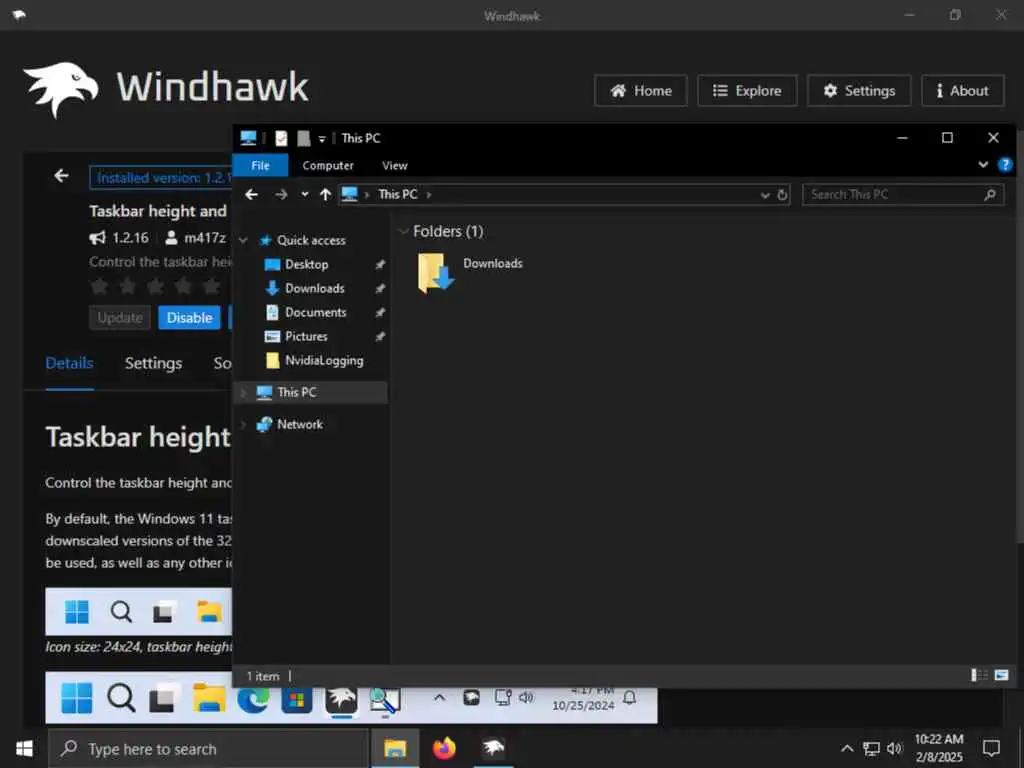The image size is (1024, 768).
Task: Disable the Taskbar height mod
Action: [x=189, y=318]
